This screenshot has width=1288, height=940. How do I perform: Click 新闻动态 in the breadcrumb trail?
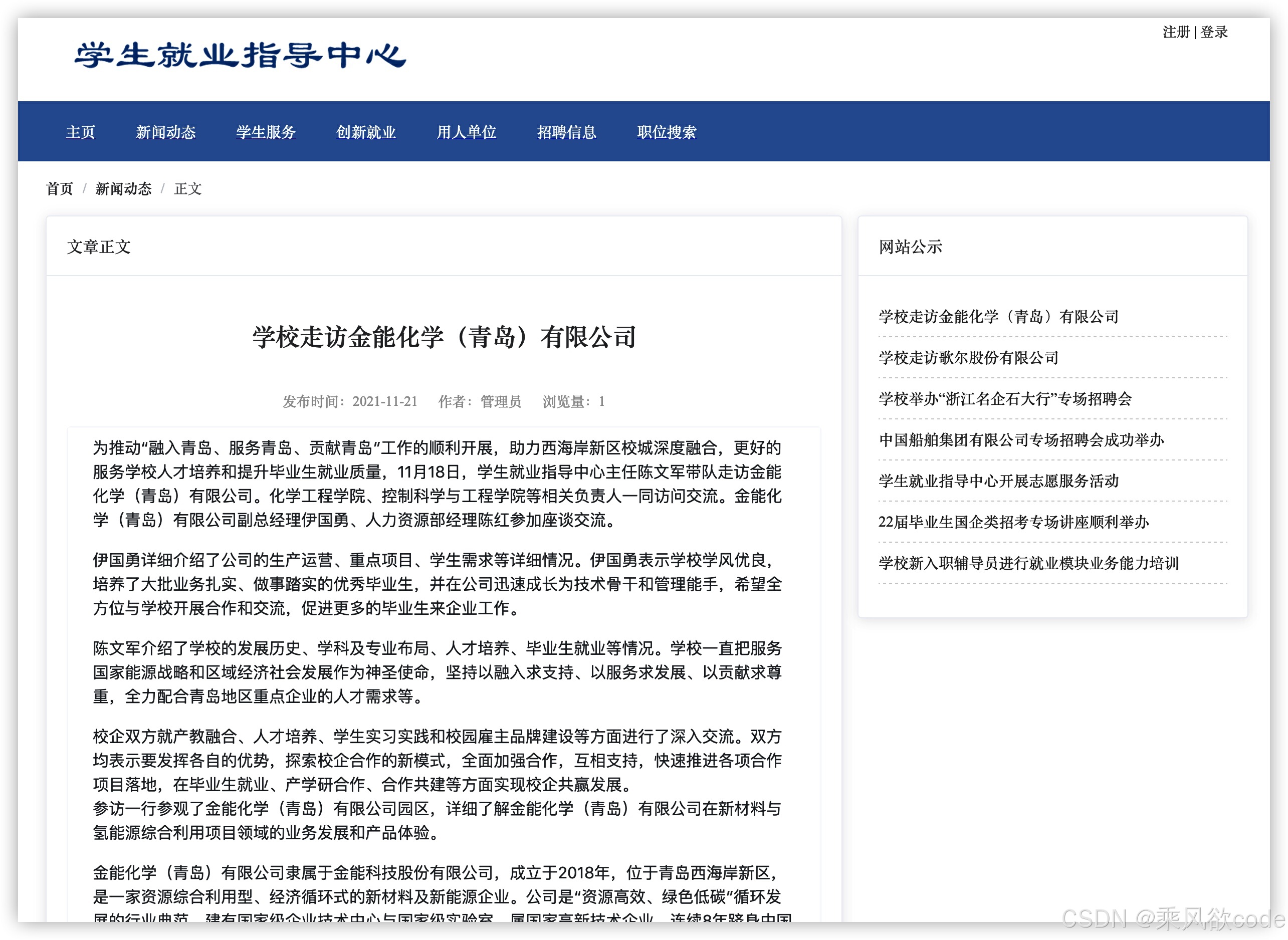(123, 188)
